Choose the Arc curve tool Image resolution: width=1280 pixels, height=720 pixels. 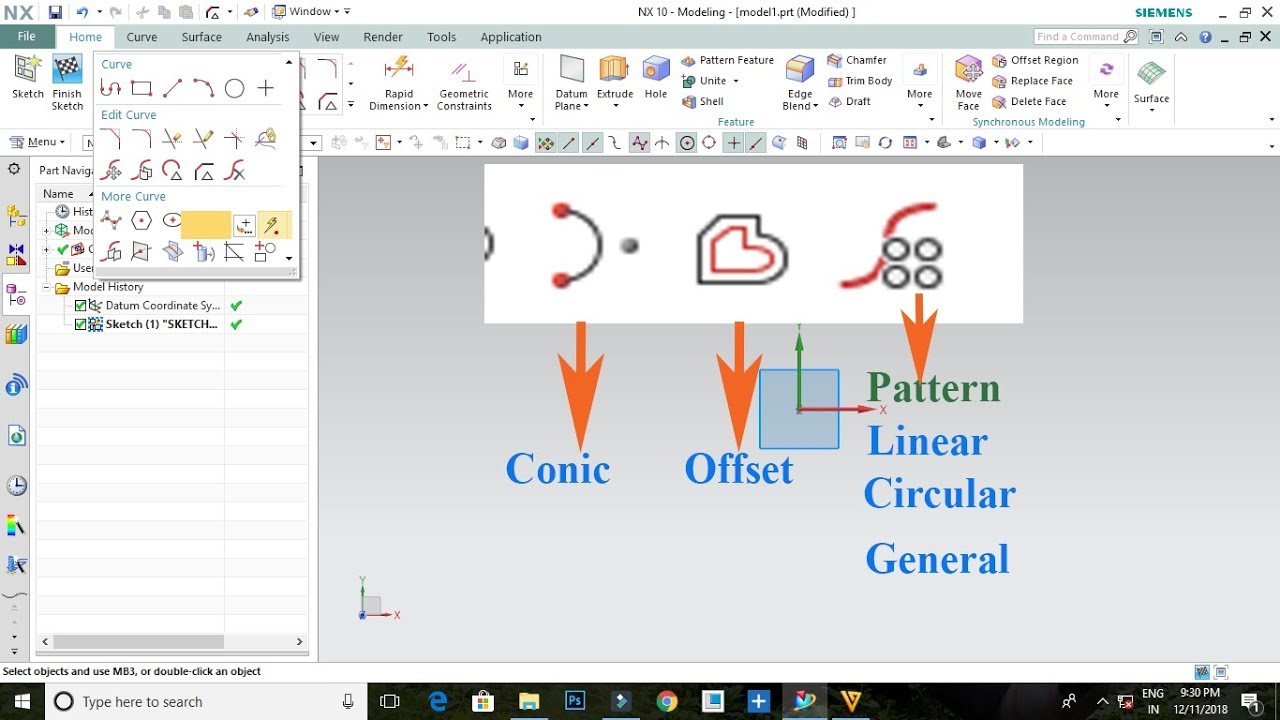tap(203, 89)
